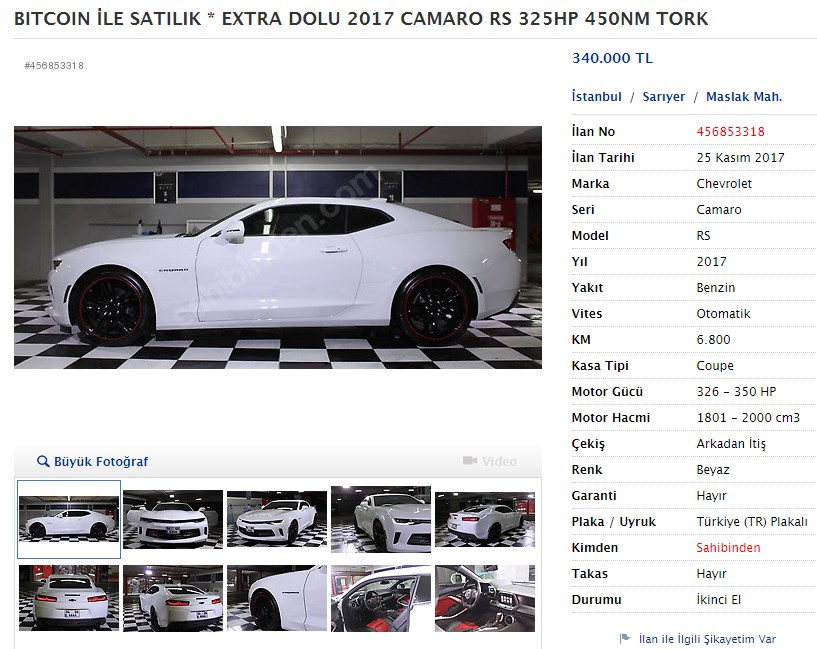Image resolution: width=817 pixels, height=649 pixels.
Task: Click the main white Camaro side photo
Action: coord(278,247)
